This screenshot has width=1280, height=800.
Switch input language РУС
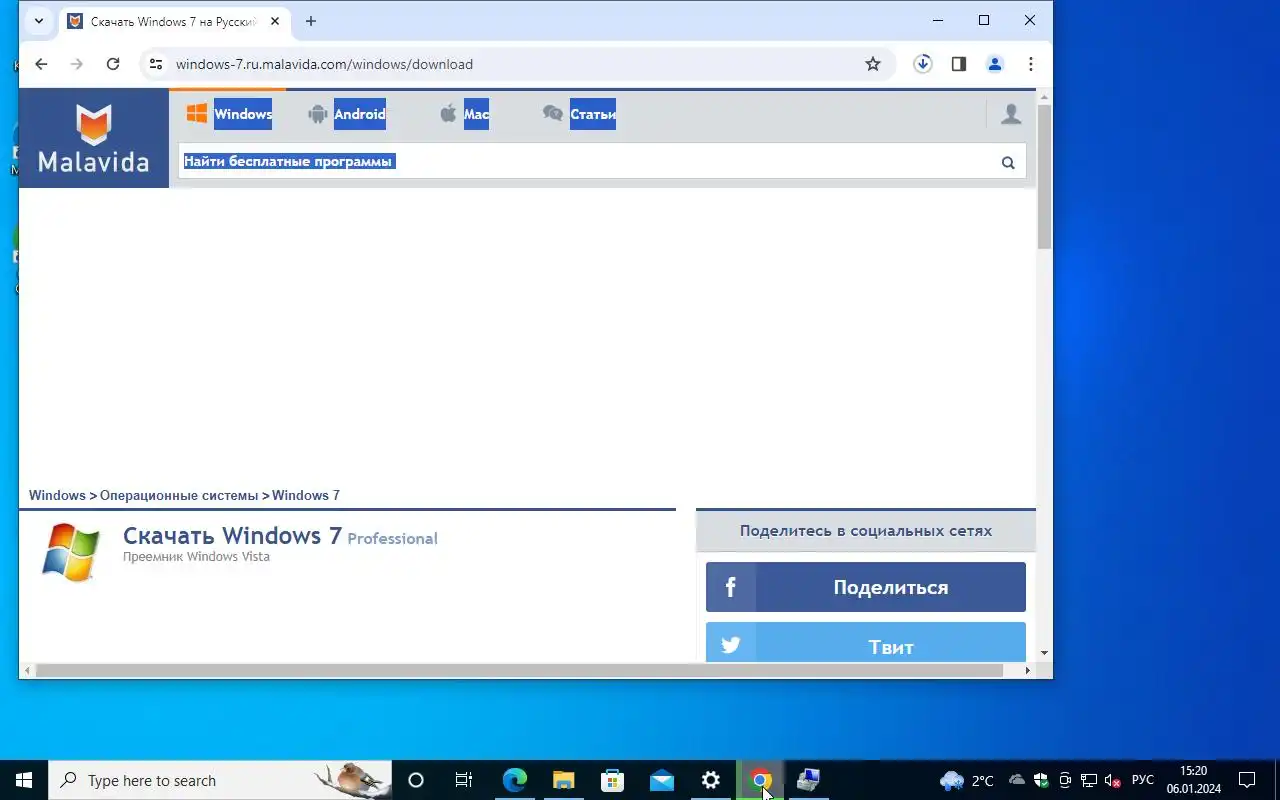pyautogui.click(x=1142, y=780)
